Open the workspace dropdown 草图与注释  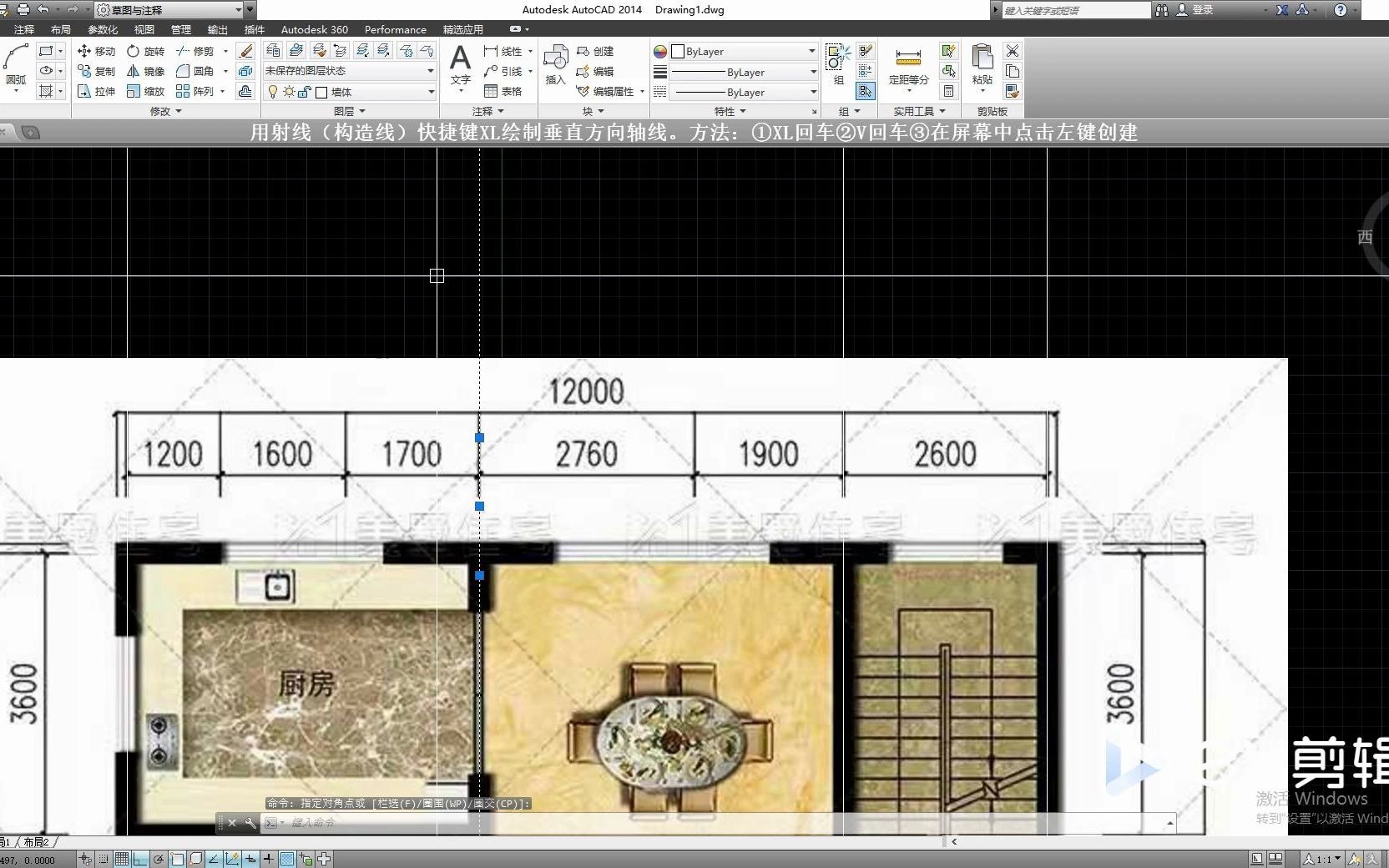click(x=169, y=9)
